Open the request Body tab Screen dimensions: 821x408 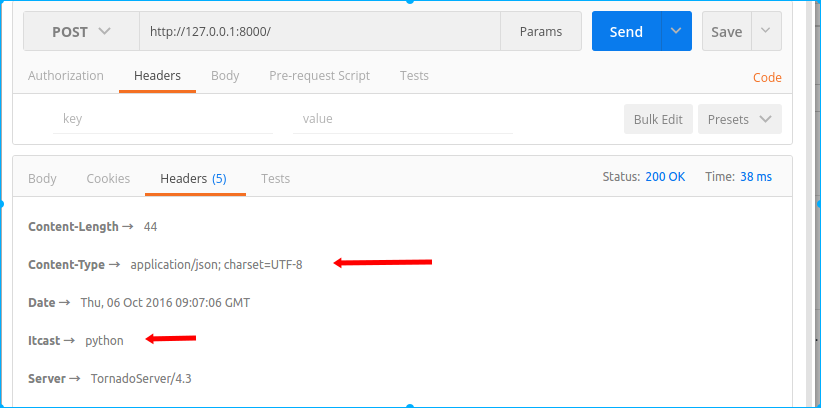click(x=225, y=76)
